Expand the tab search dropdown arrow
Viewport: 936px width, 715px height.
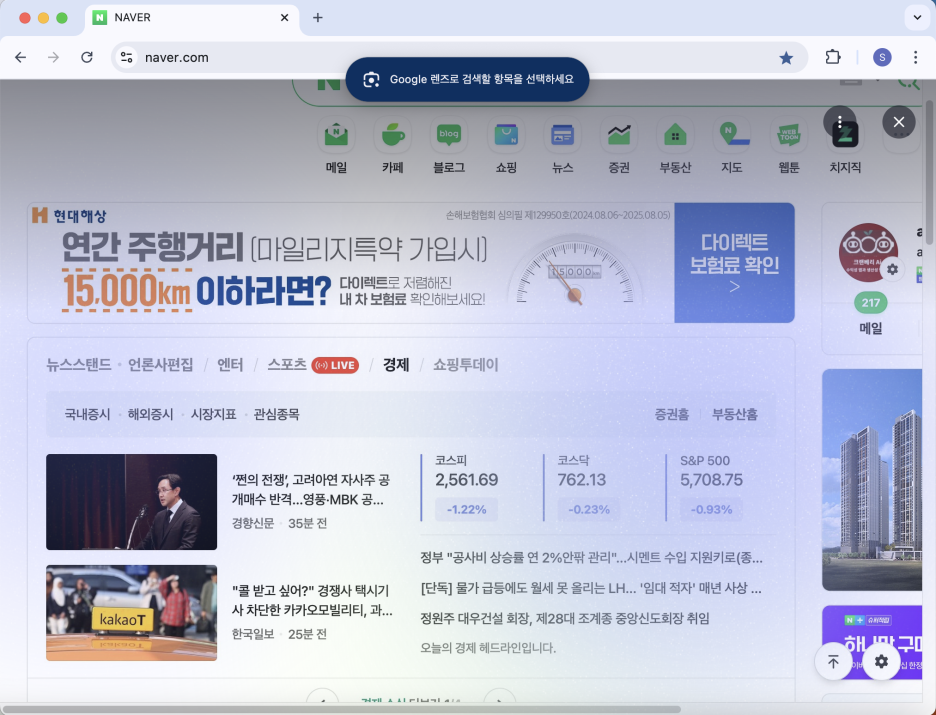[917, 17]
